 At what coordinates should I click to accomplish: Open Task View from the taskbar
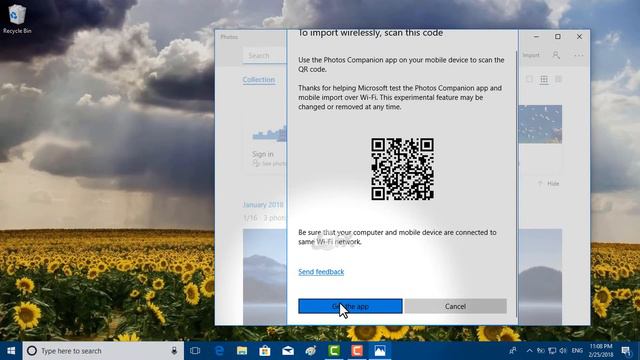click(195, 351)
